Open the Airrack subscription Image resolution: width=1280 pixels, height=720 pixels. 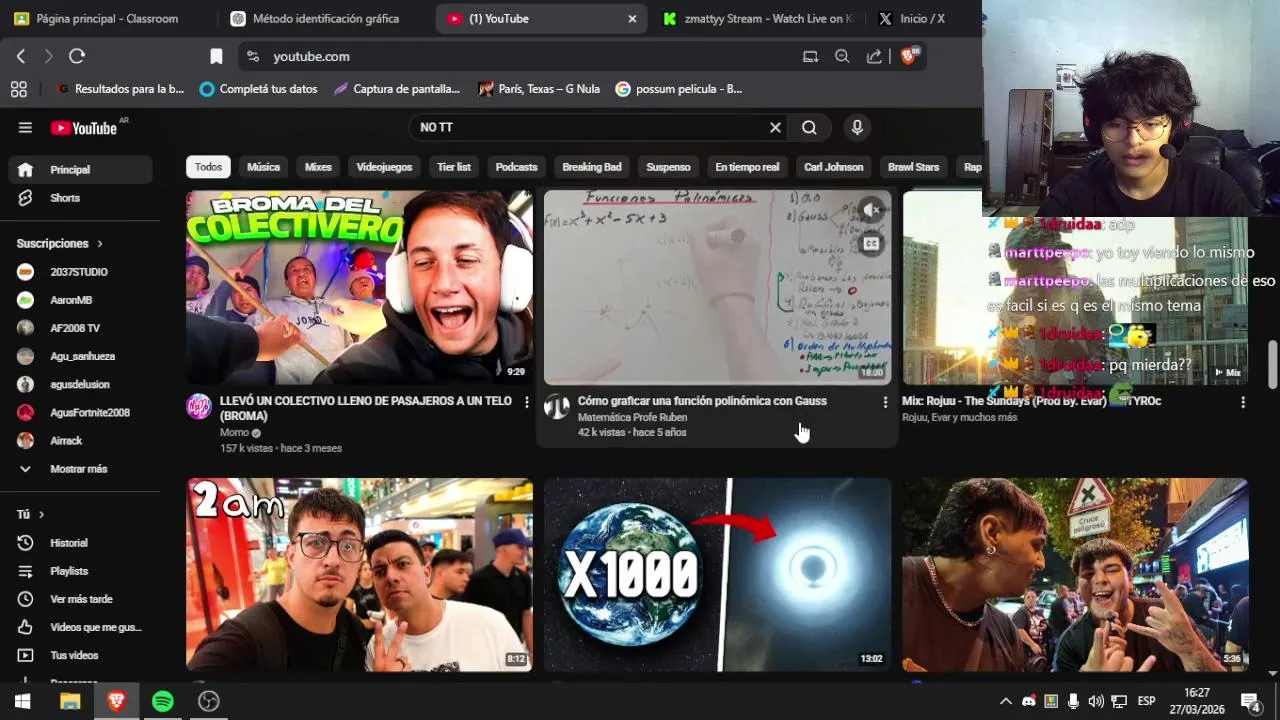[80, 440]
